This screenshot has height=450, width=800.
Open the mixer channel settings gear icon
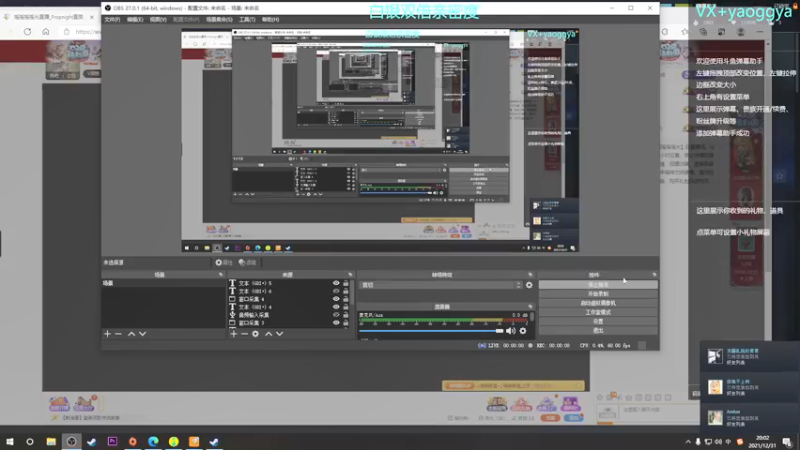(523, 331)
